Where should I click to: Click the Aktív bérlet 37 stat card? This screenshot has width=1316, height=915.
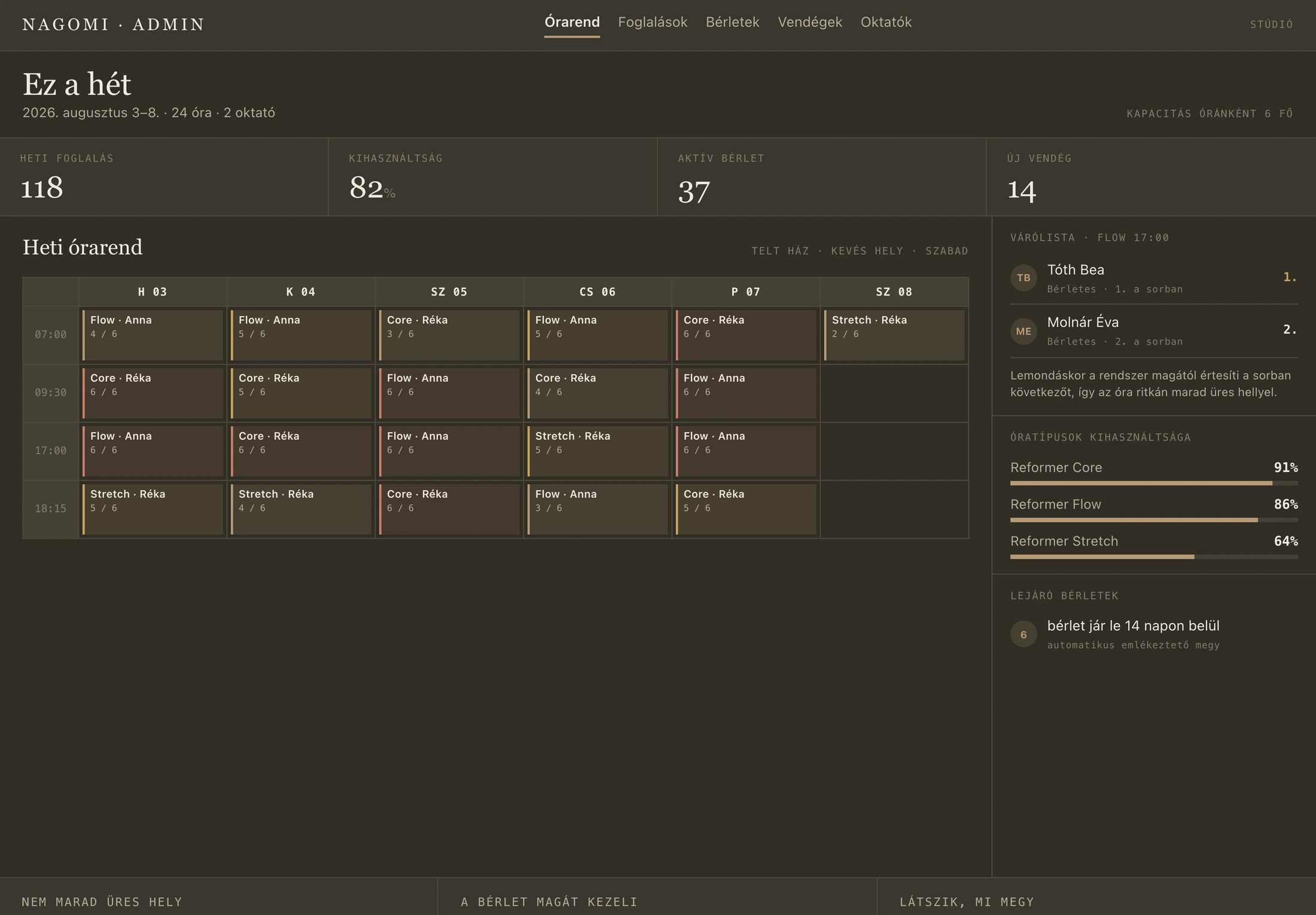(822, 177)
